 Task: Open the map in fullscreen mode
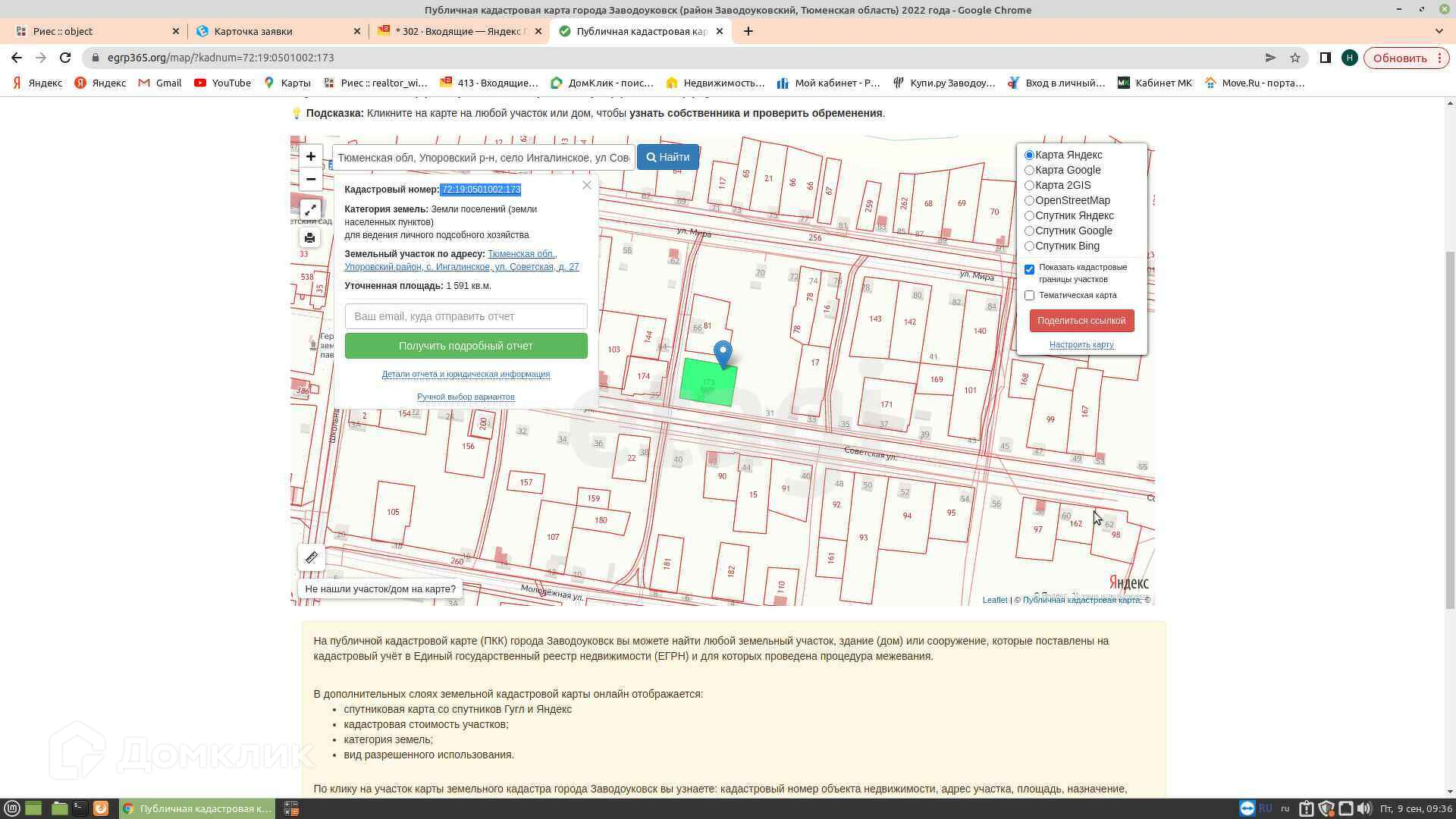[x=310, y=210]
